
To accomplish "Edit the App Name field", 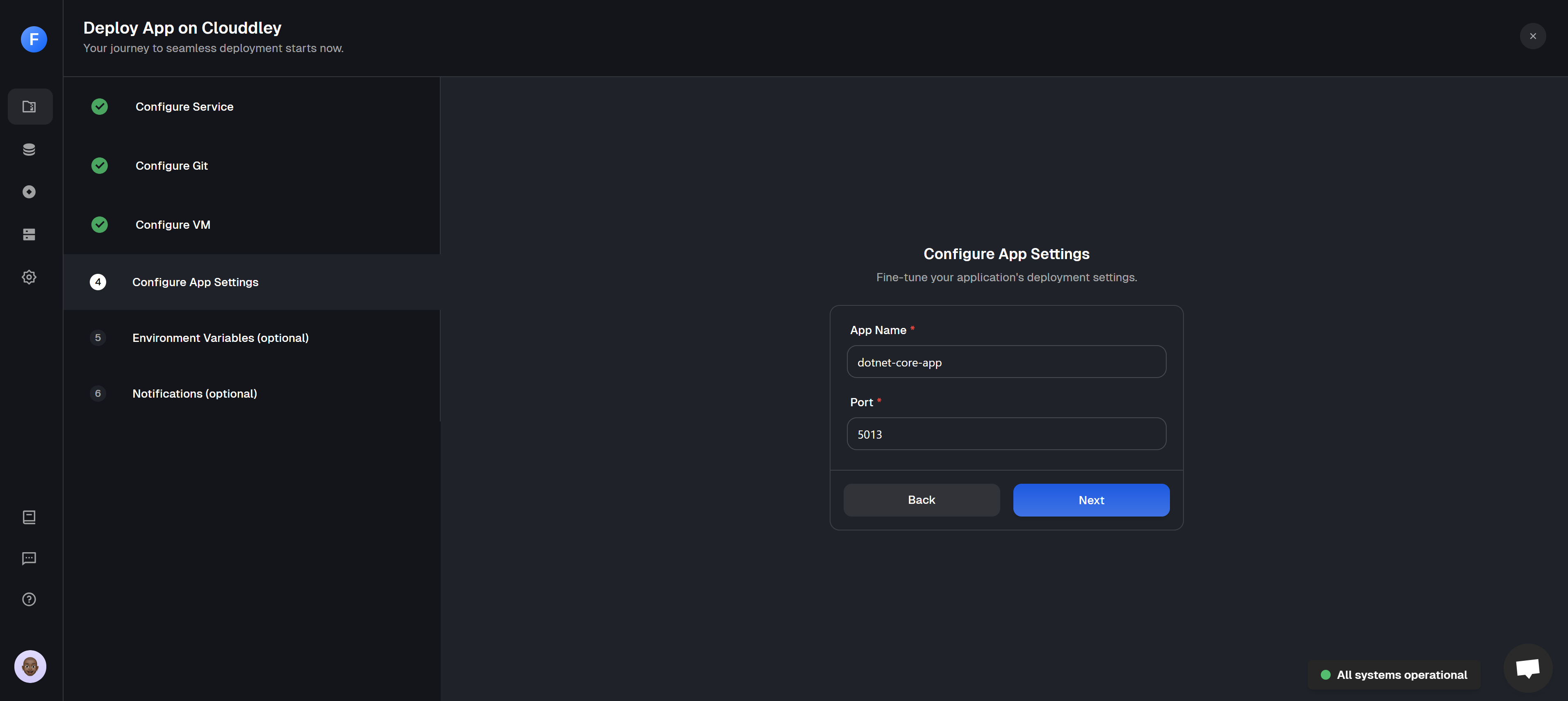I will (1006, 362).
